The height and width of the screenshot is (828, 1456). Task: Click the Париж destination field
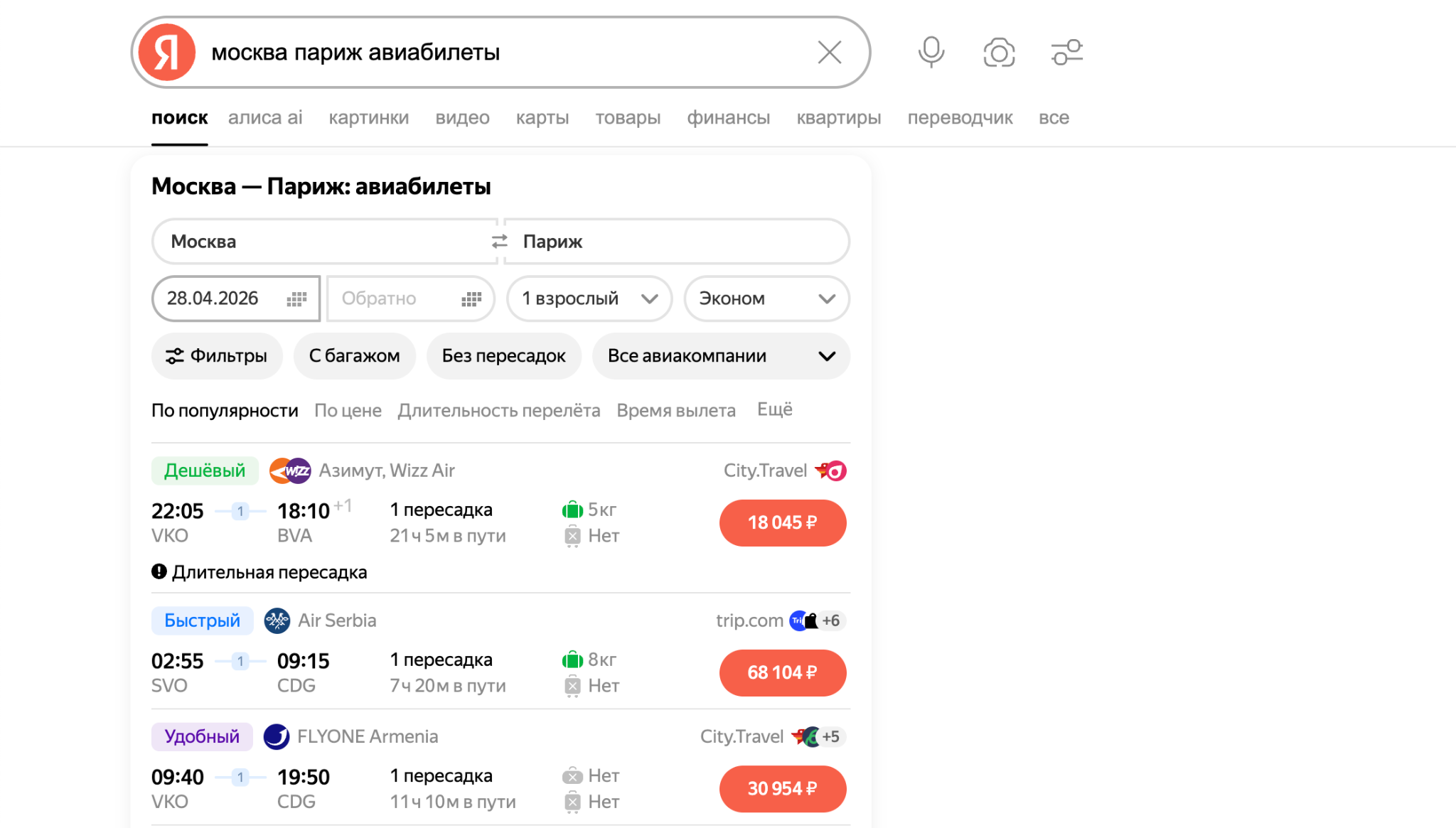tap(675, 242)
